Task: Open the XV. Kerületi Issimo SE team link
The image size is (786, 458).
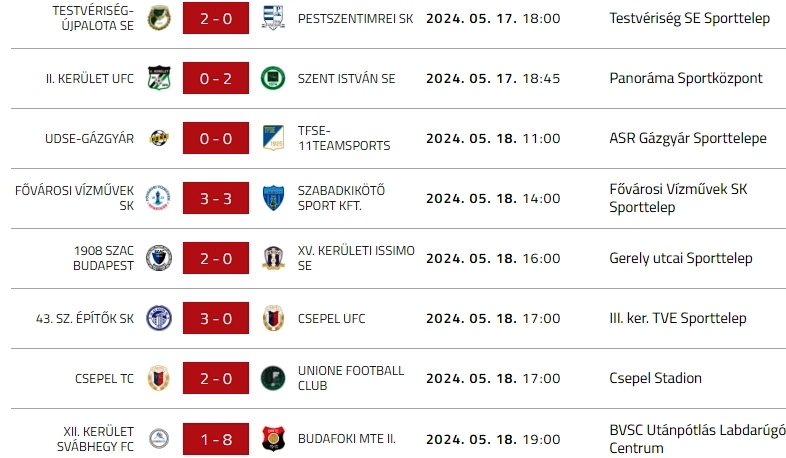Action: click(x=355, y=258)
